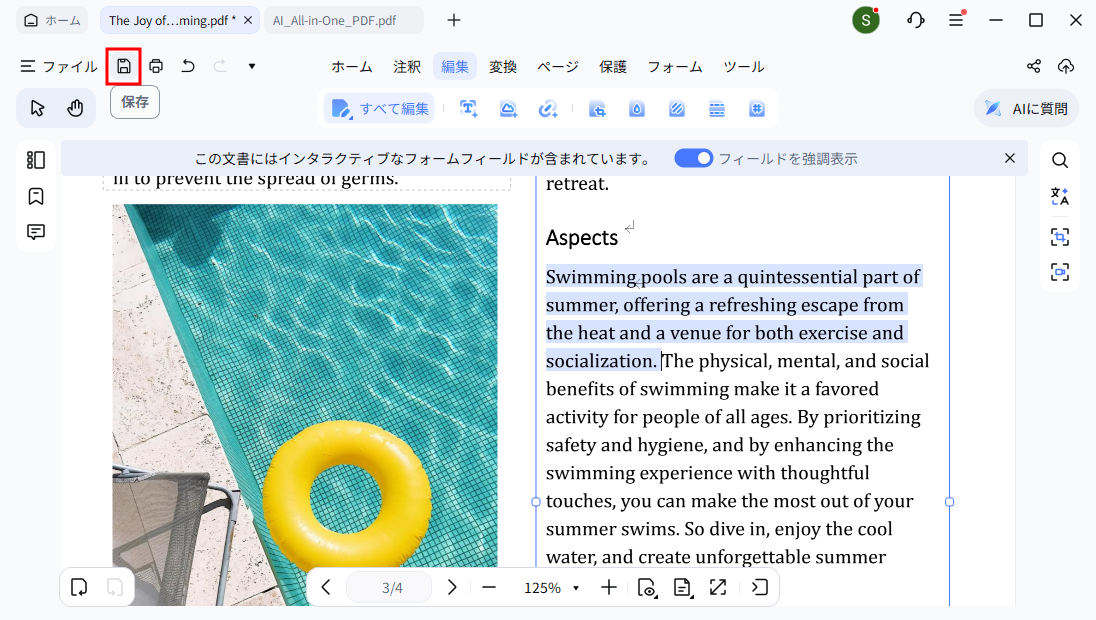Open the 125% zoom level dropdown

pyautogui.click(x=549, y=587)
